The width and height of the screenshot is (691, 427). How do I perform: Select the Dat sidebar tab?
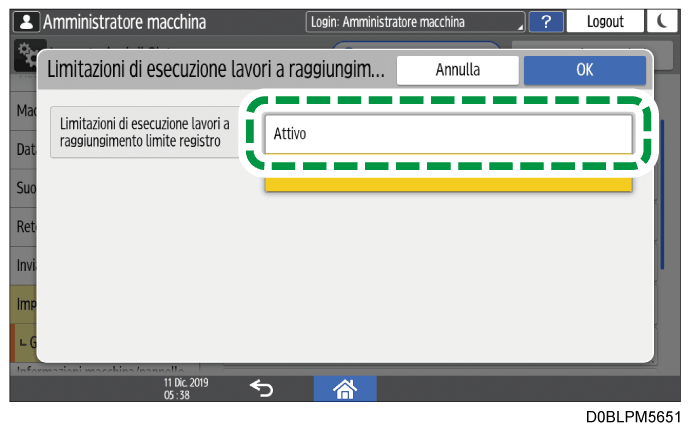pyautogui.click(x=23, y=148)
